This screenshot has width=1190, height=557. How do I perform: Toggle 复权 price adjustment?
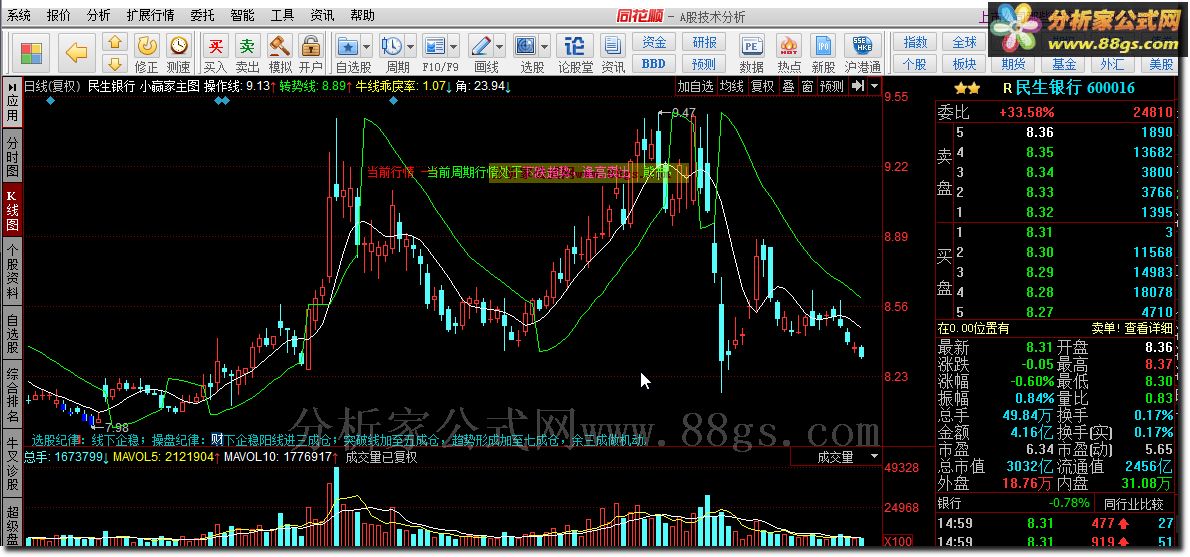pos(763,86)
